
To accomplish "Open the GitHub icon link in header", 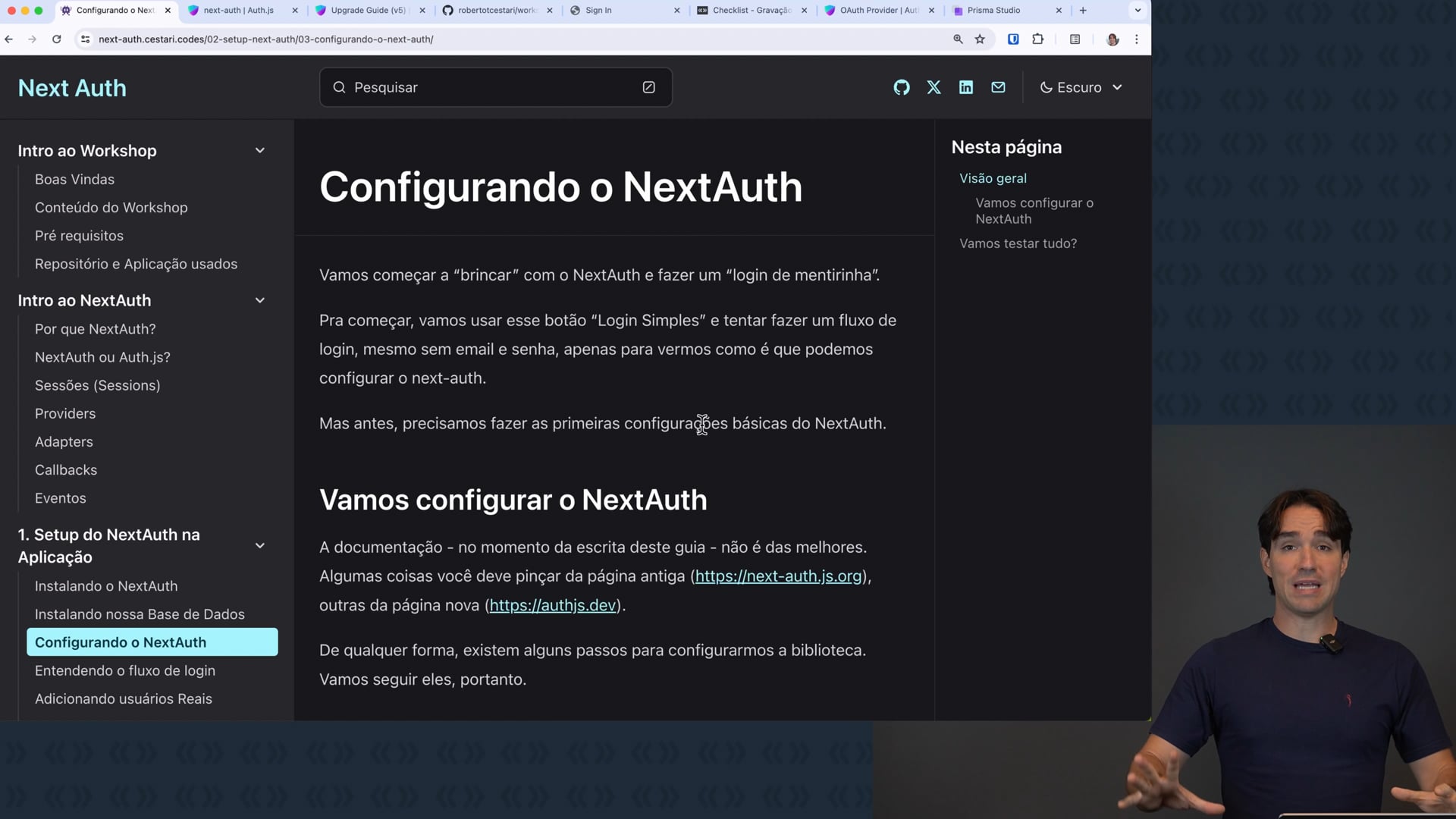I will [x=901, y=87].
